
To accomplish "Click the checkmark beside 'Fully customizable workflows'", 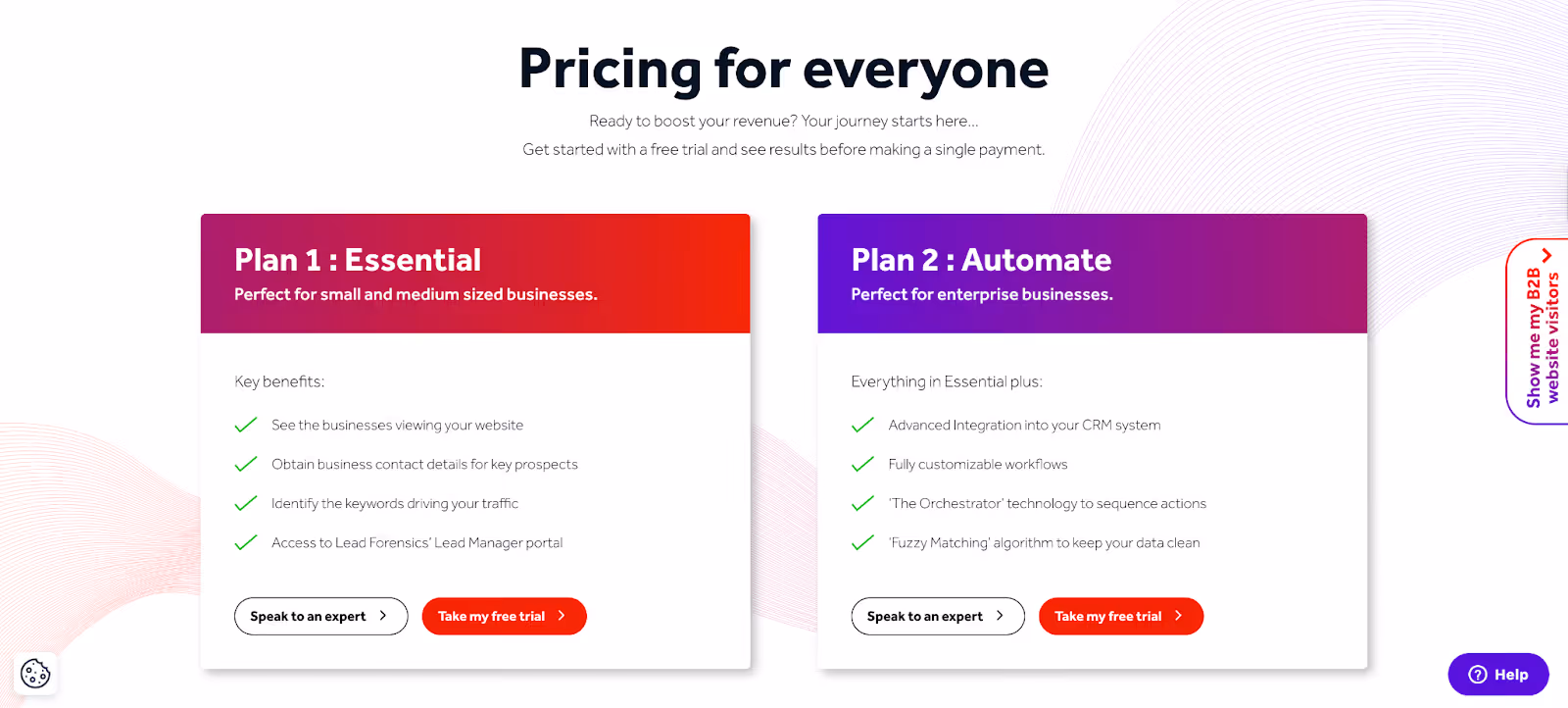I will (862, 464).
